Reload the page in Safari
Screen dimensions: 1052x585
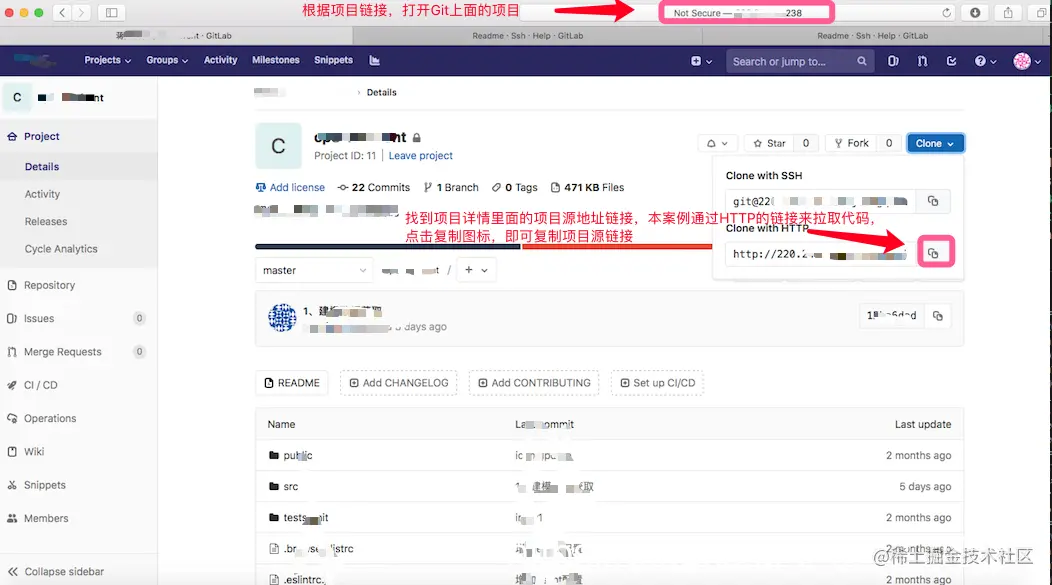(x=946, y=13)
